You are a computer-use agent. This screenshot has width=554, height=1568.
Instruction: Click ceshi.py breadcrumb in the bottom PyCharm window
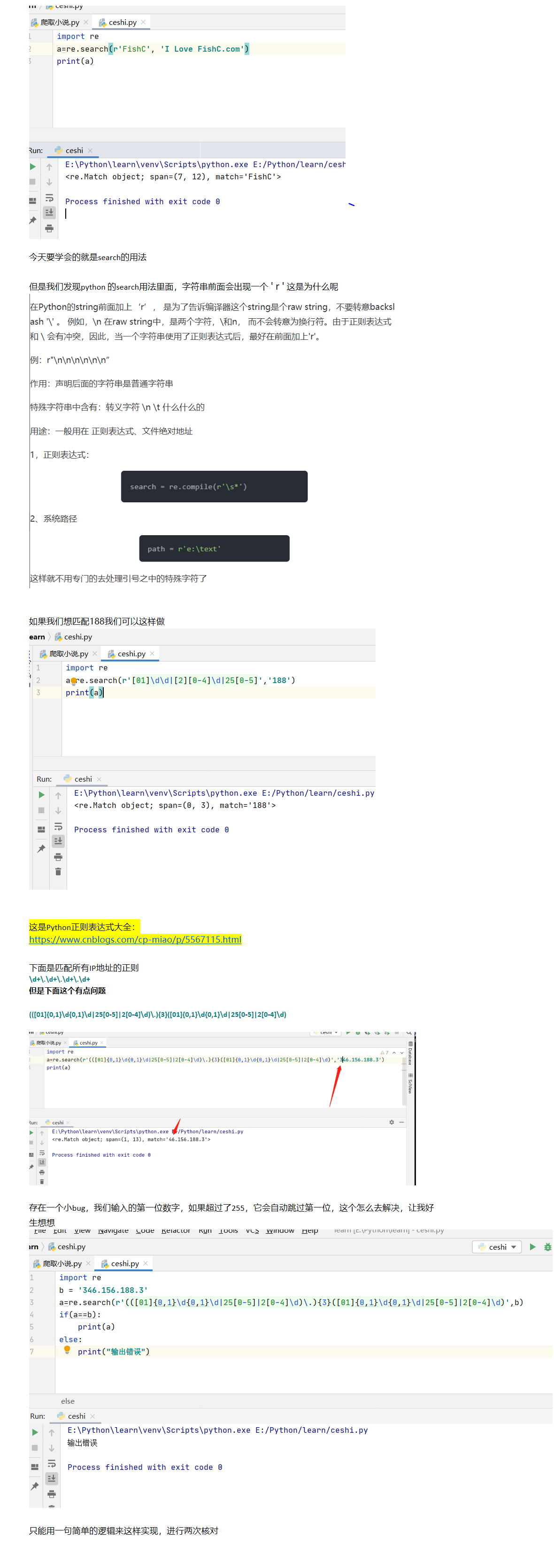(66, 1246)
